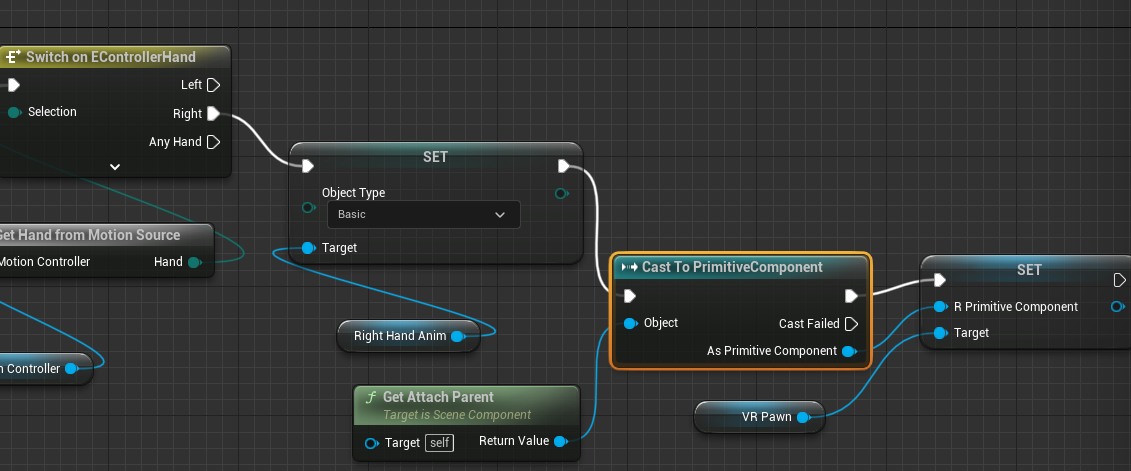
Task: Click the Cast Failed exec pin
Action: pos(852,324)
